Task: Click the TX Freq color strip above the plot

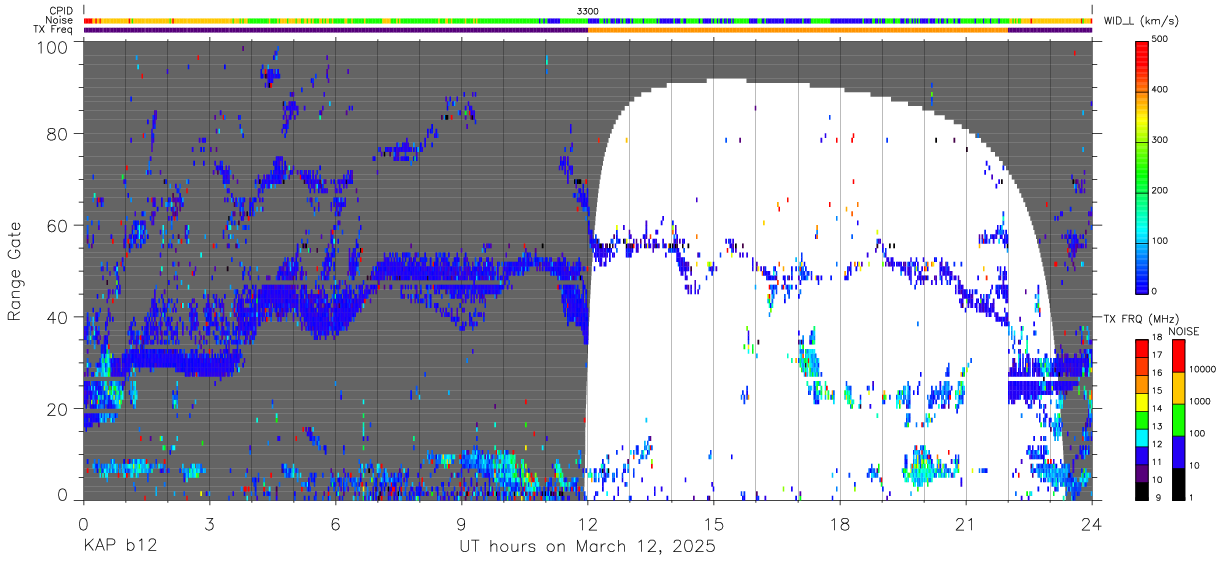Action: [x=588, y=30]
